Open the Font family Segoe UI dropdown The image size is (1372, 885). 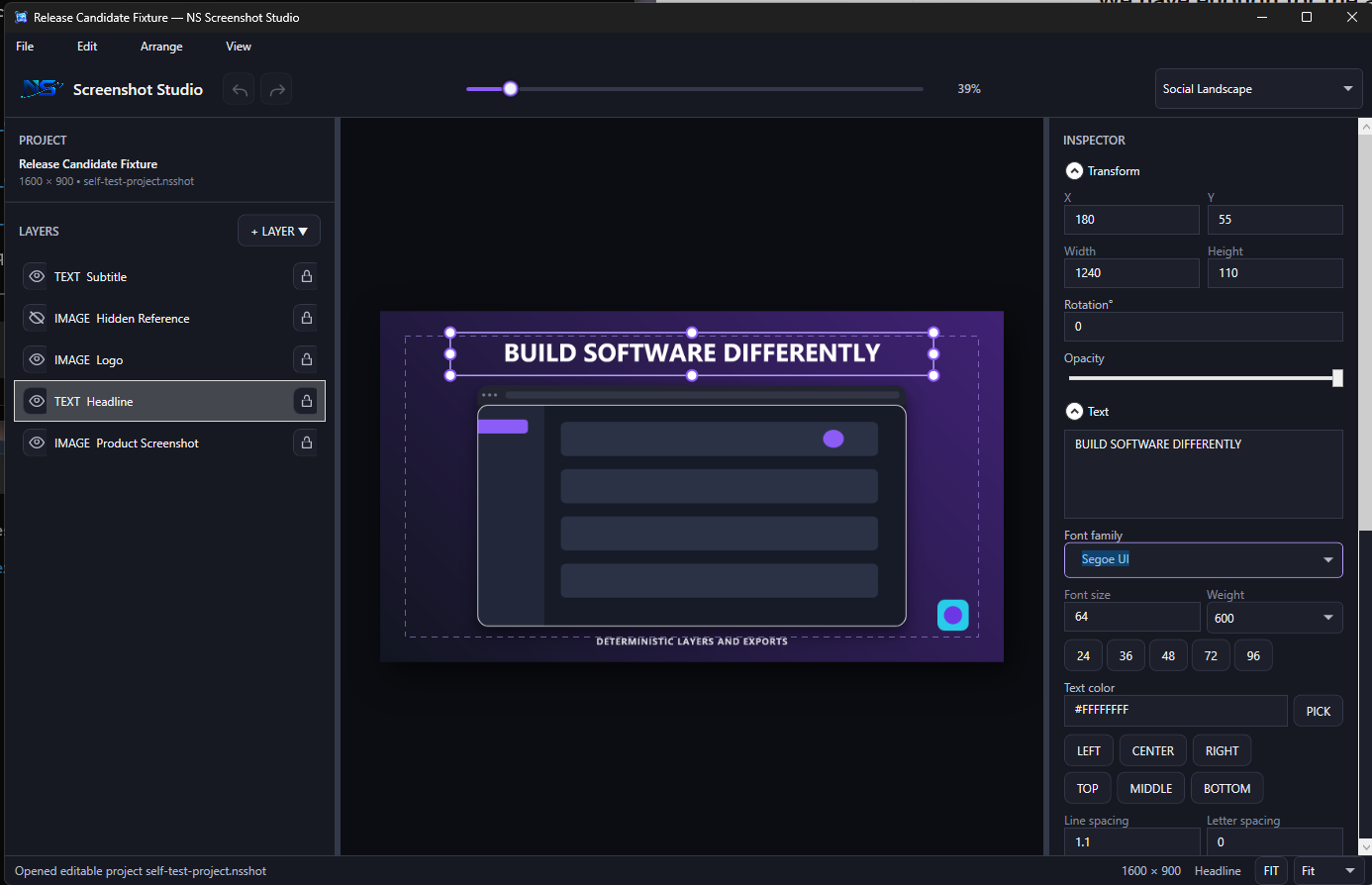pos(1204,559)
